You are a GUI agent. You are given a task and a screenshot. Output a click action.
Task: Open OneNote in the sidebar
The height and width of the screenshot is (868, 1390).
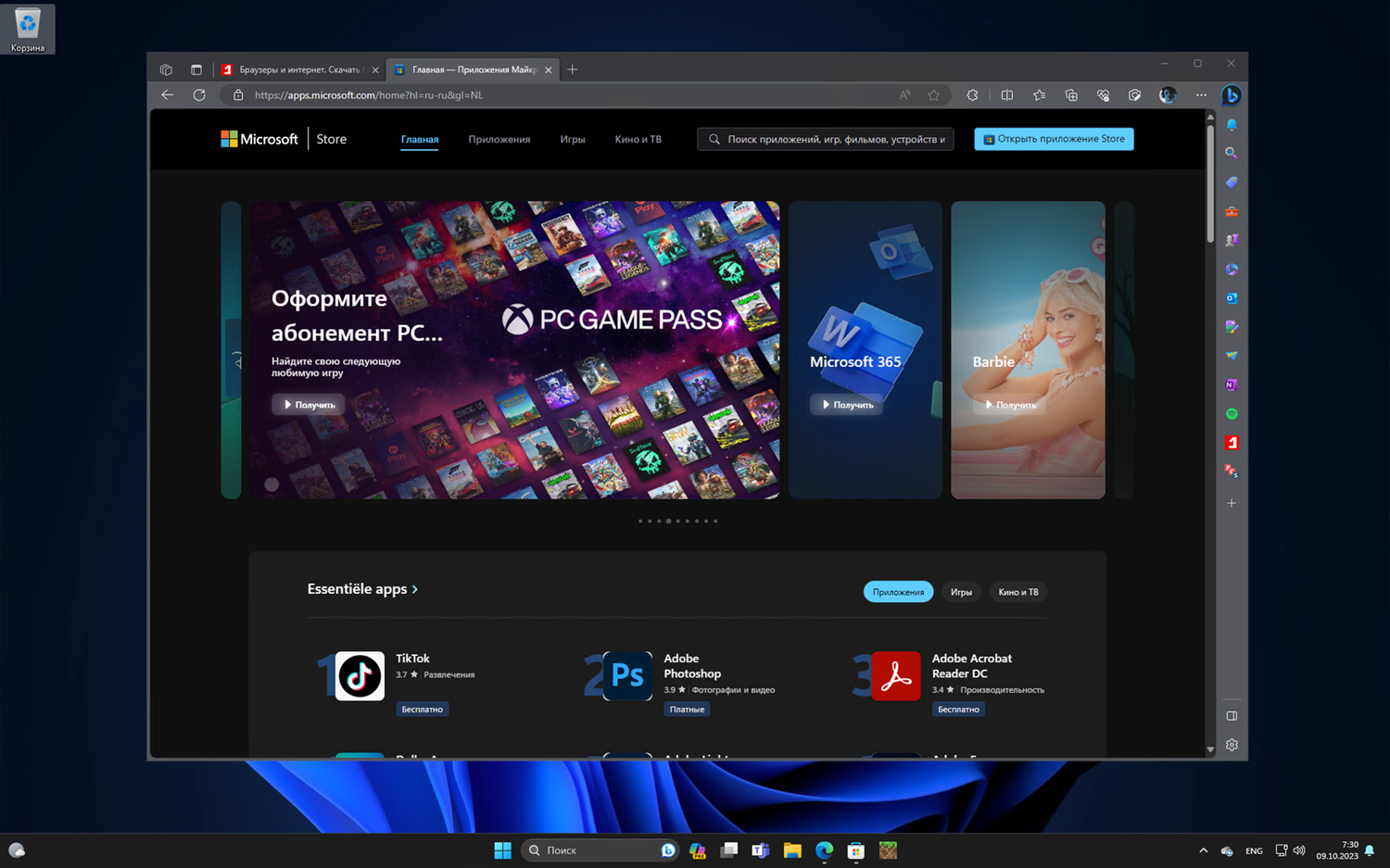coord(1232,384)
